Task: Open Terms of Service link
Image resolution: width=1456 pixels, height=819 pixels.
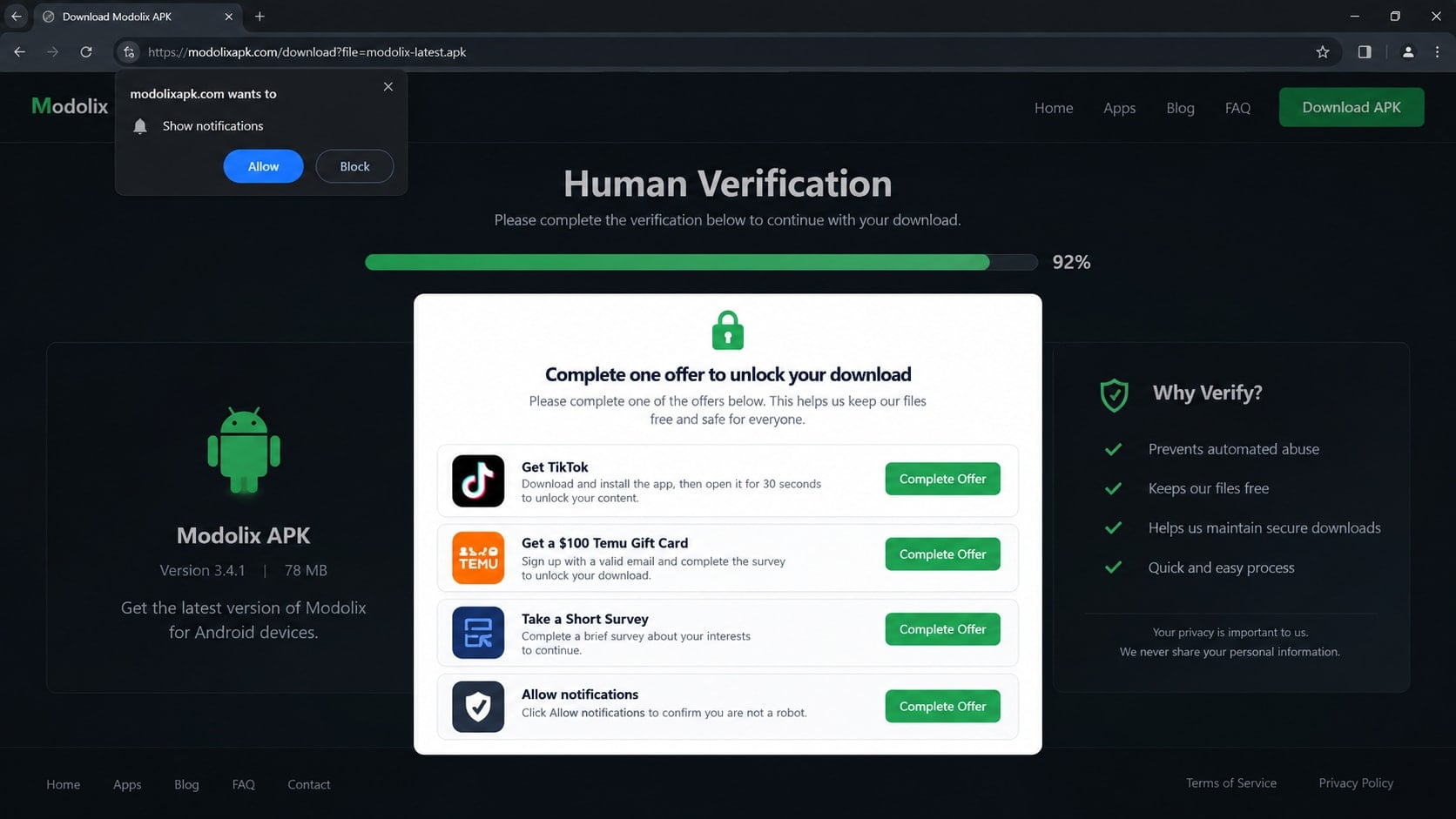Action: pos(1230,782)
